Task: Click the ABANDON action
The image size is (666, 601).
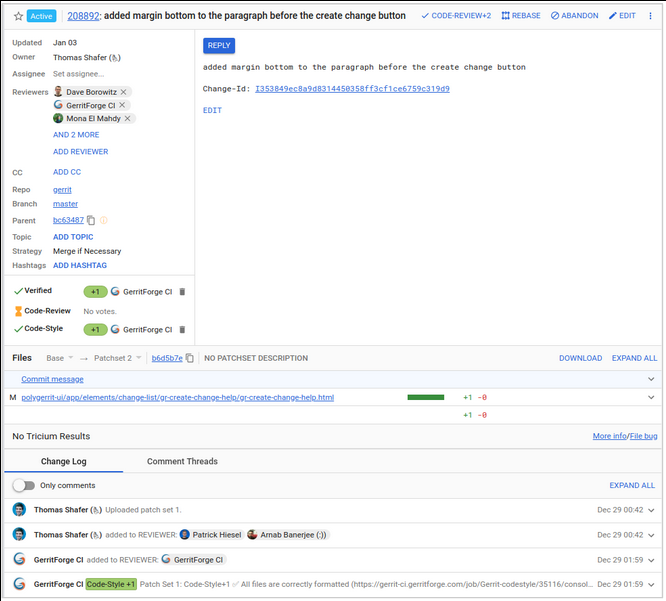Action: [575, 16]
